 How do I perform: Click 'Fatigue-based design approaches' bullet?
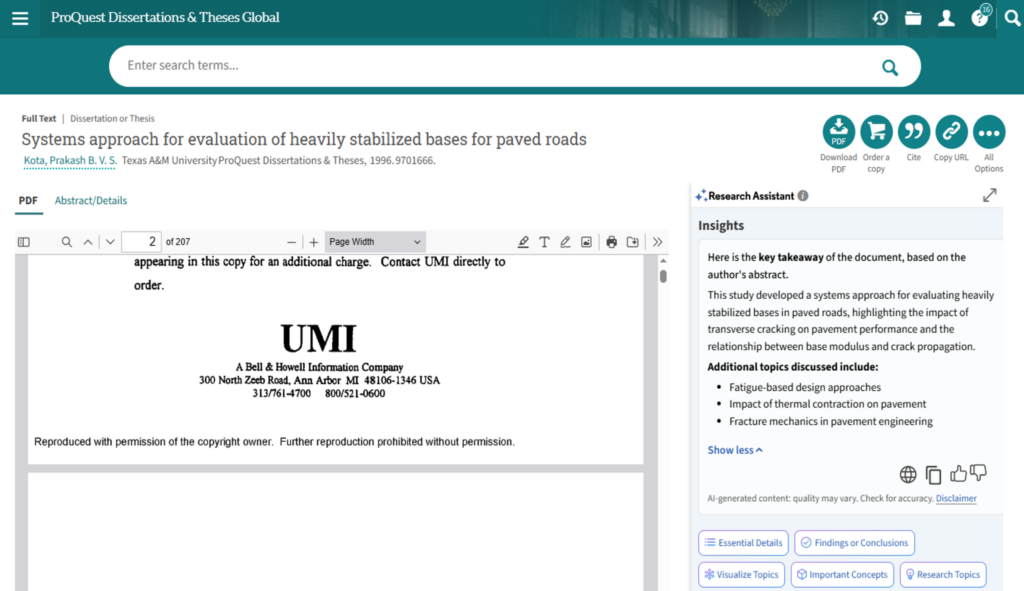pos(805,387)
